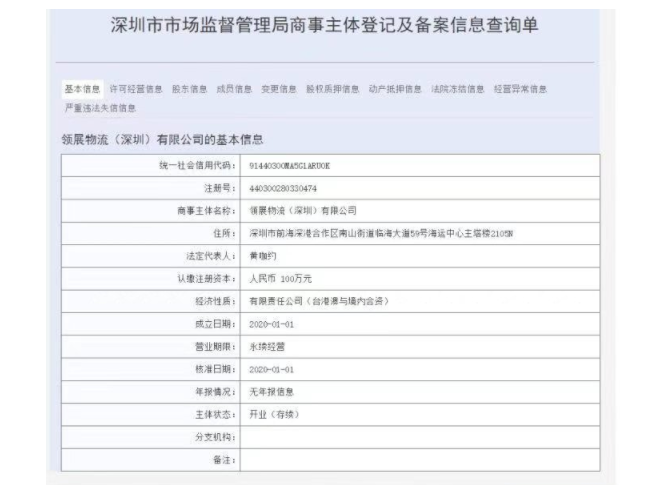Click the 主体状态 value 开业（存续）
668x485 pixels.
[x=273, y=414]
